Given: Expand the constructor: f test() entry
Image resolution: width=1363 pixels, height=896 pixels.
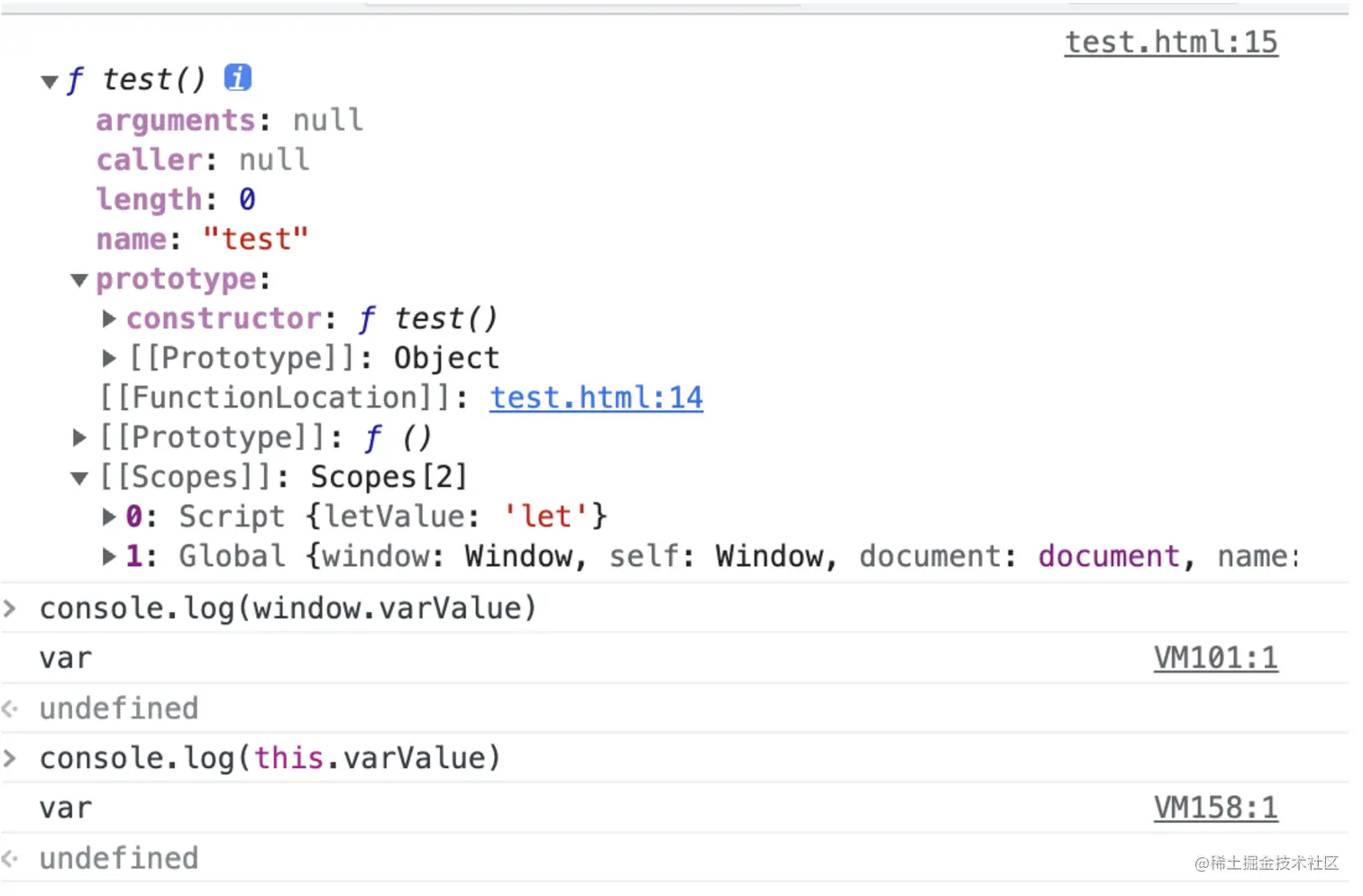Looking at the screenshot, I should [109, 319].
